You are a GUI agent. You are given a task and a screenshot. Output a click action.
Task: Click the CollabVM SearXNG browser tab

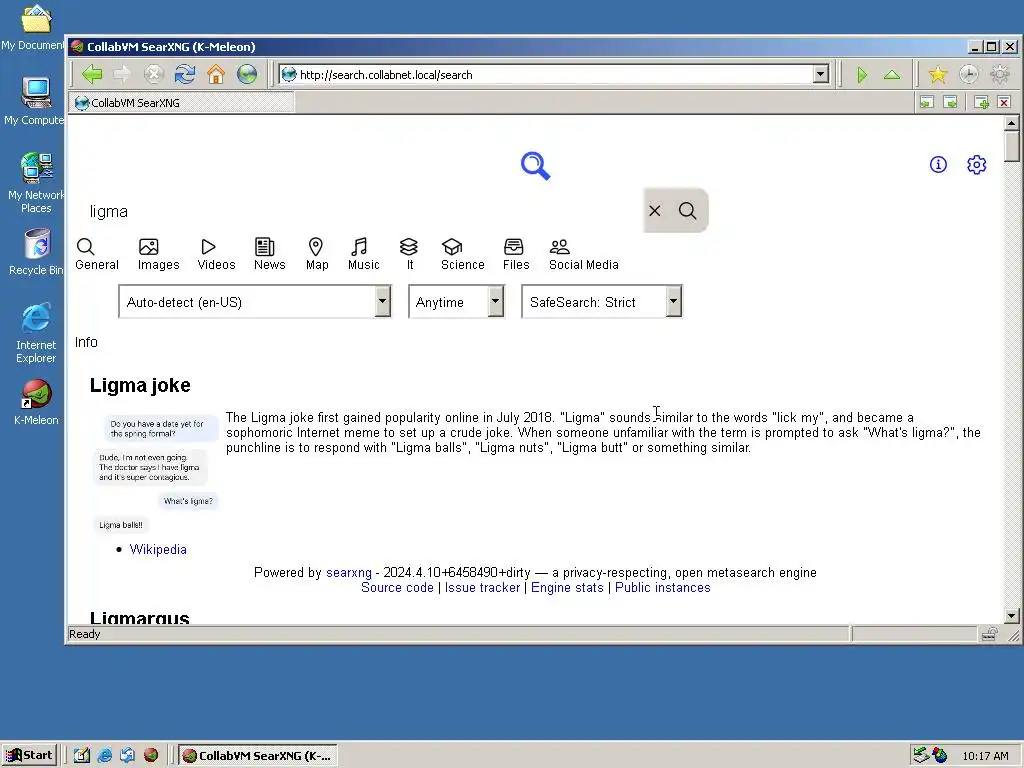(182, 103)
